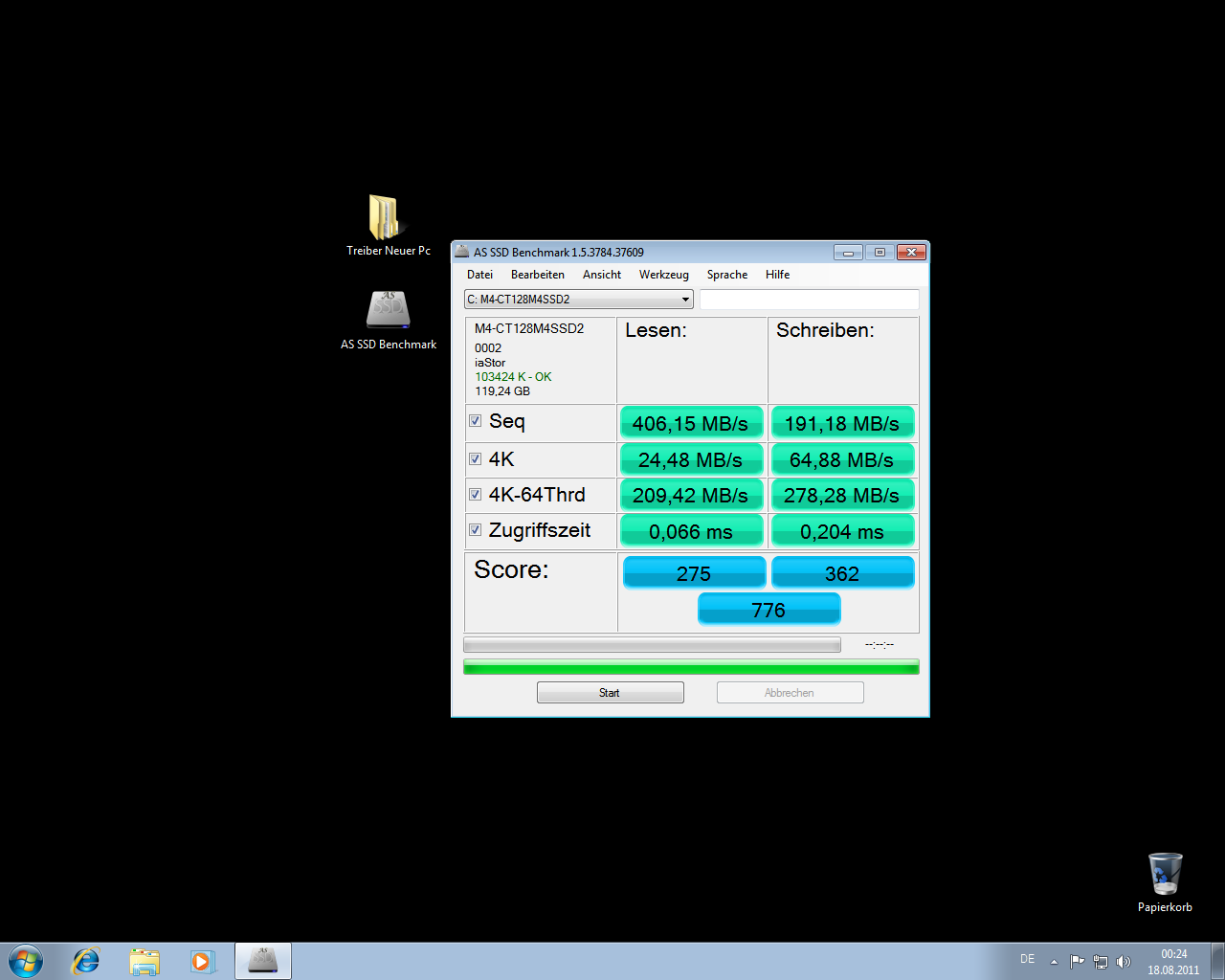Open the Hilfe menu
Image resolution: width=1225 pixels, height=980 pixels.
pyautogui.click(x=777, y=275)
